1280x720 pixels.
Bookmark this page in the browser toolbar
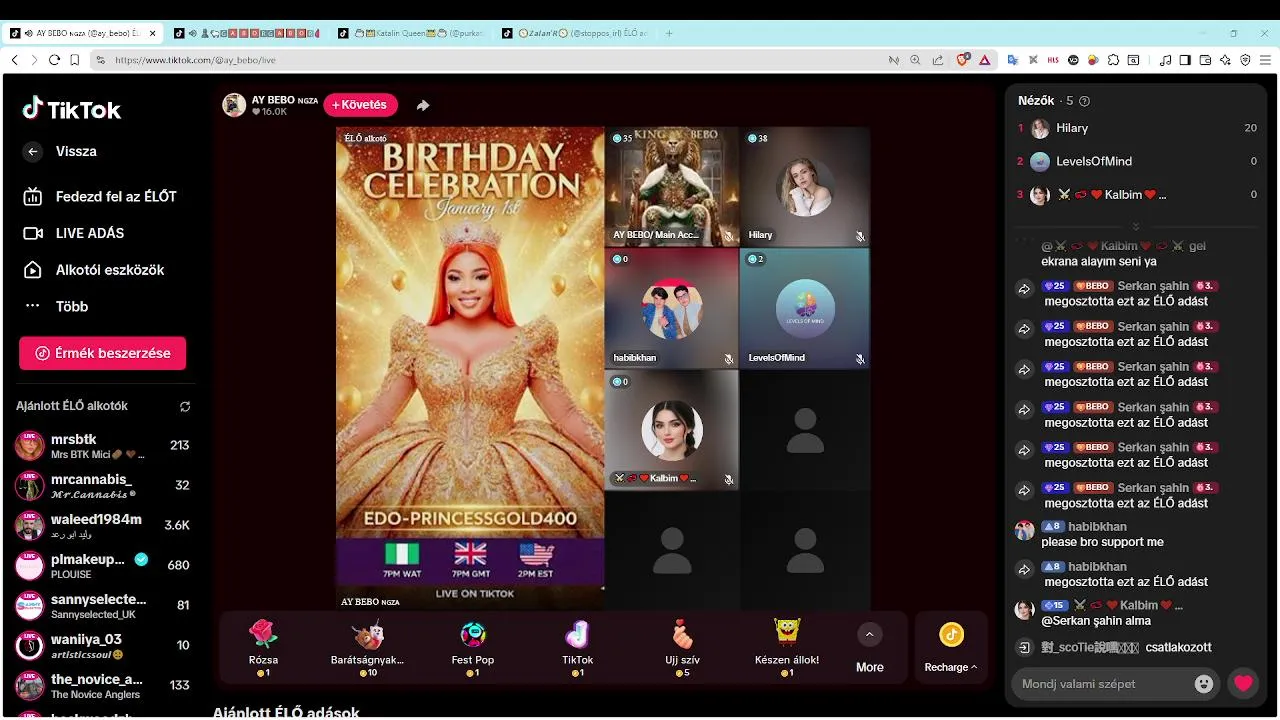click(75, 60)
